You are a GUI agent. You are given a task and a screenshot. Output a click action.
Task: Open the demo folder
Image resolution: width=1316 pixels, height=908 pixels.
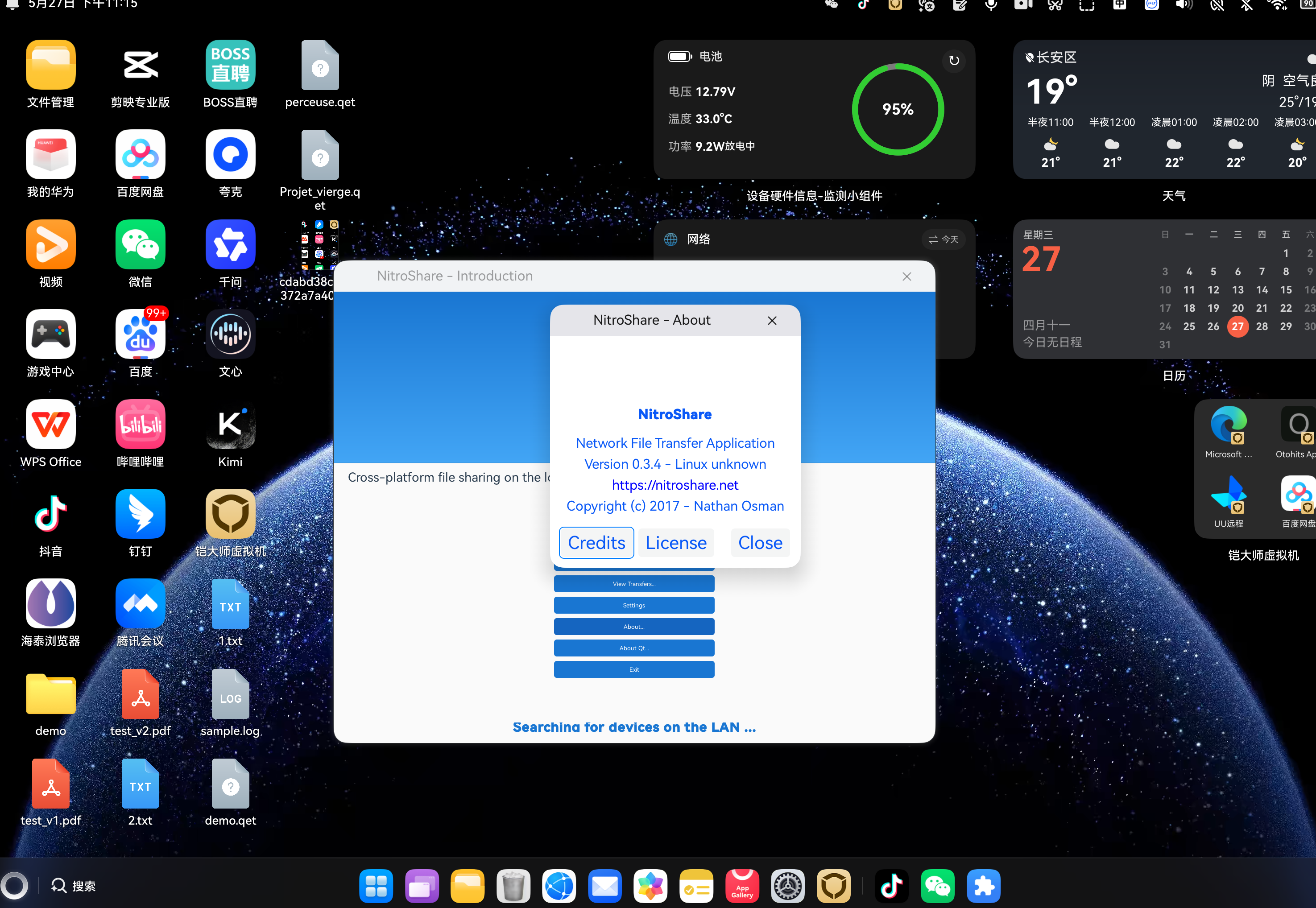click(x=51, y=693)
